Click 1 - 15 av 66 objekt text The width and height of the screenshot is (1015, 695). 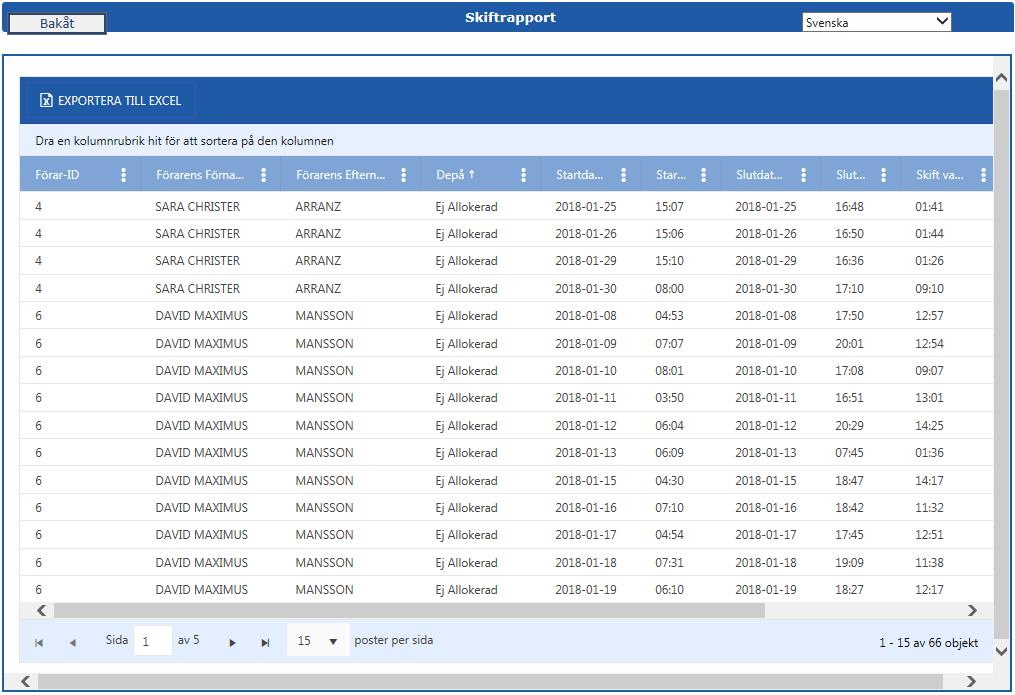click(928, 643)
